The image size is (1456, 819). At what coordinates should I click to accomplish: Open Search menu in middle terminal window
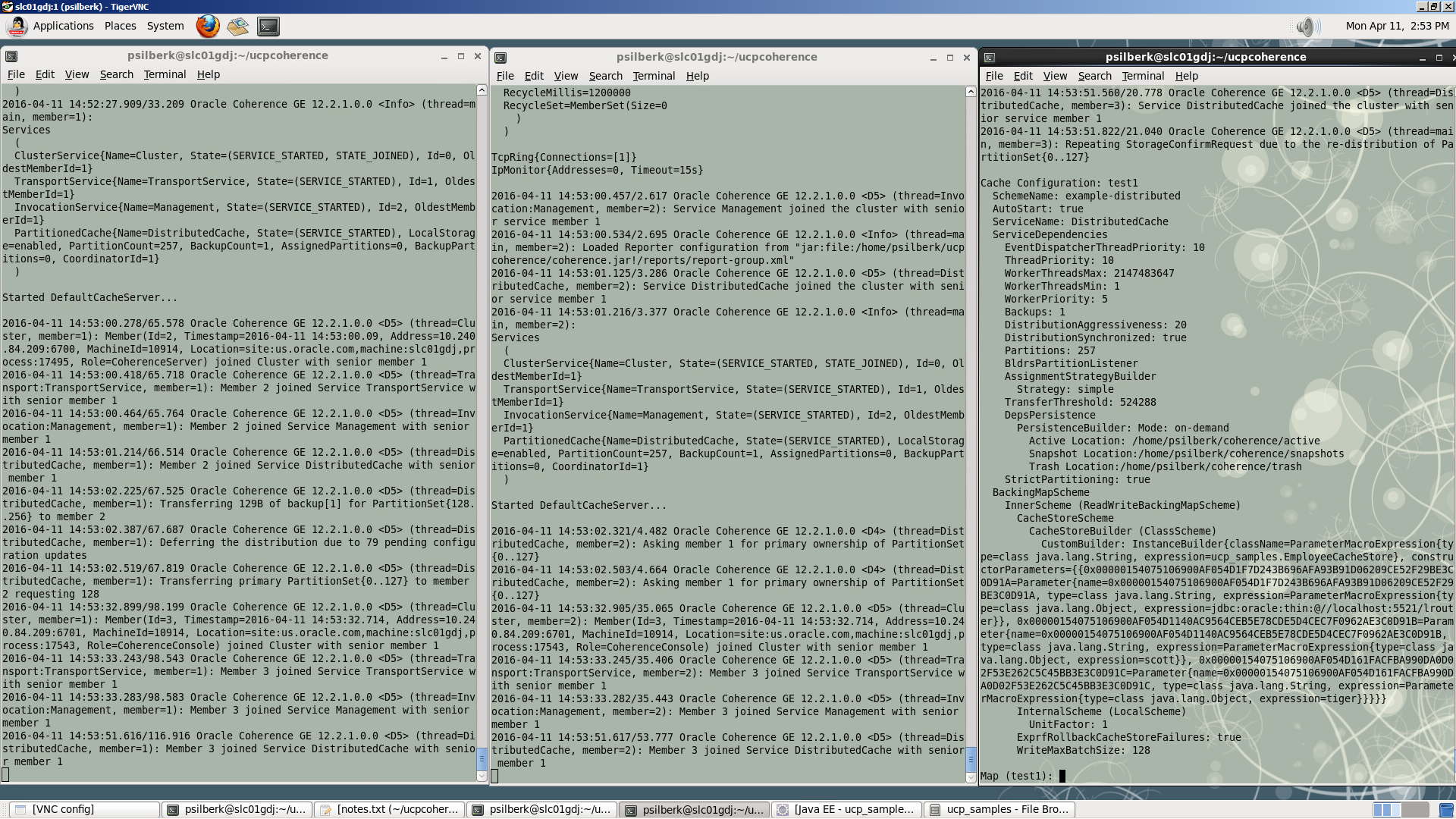point(605,76)
